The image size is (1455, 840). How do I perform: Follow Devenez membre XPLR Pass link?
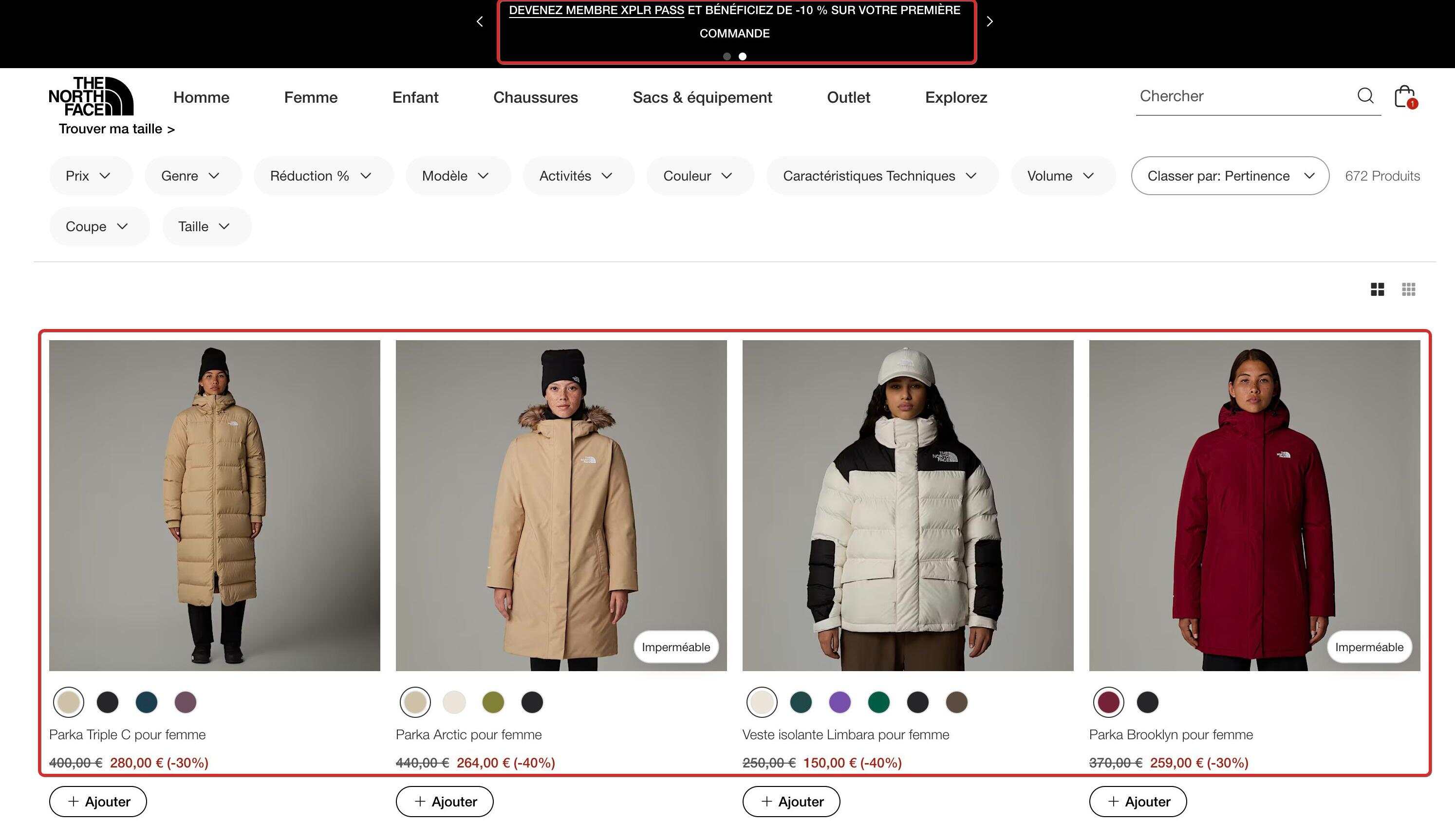596,10
